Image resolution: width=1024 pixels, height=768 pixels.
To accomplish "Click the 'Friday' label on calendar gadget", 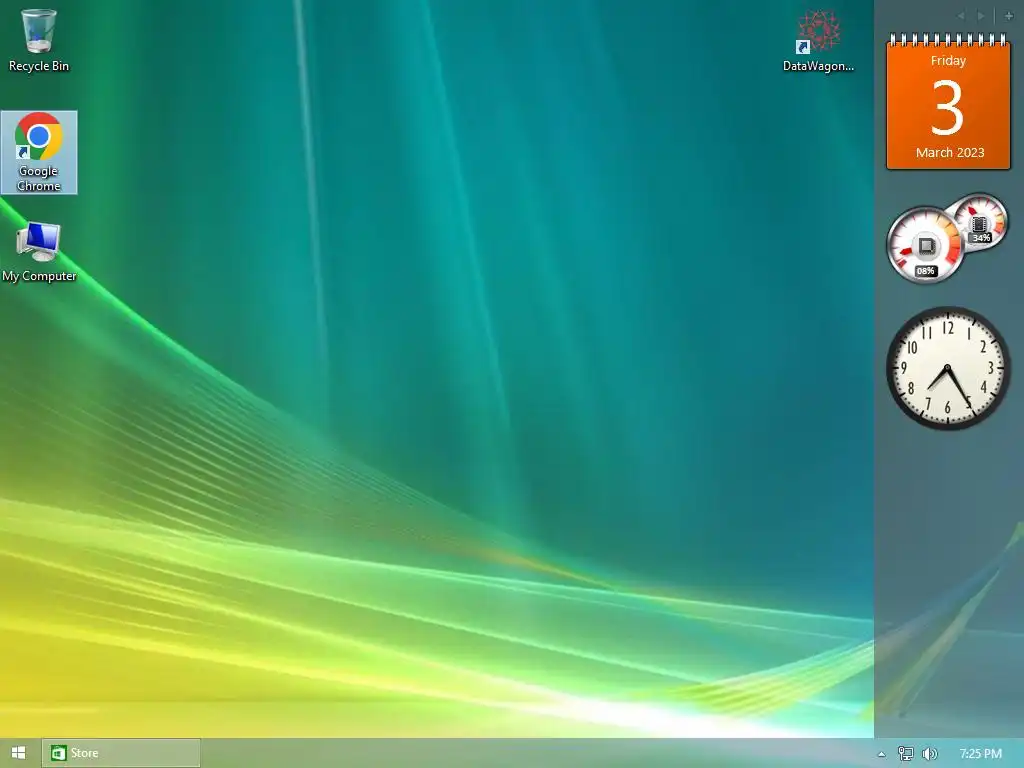I will [x=948, y=61].
